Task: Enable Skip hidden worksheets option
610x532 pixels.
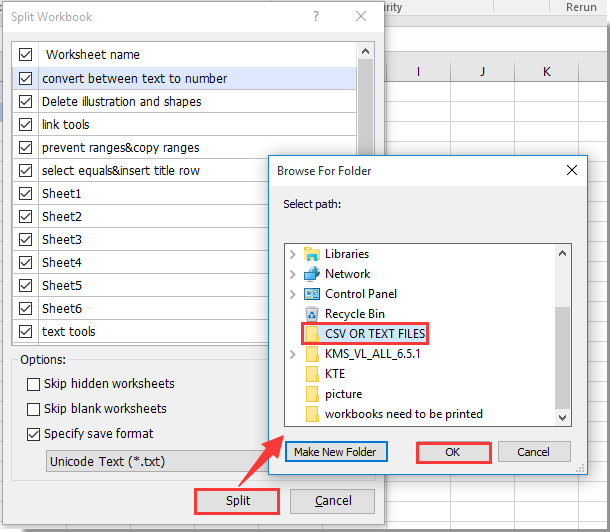Action: point(33,384)
